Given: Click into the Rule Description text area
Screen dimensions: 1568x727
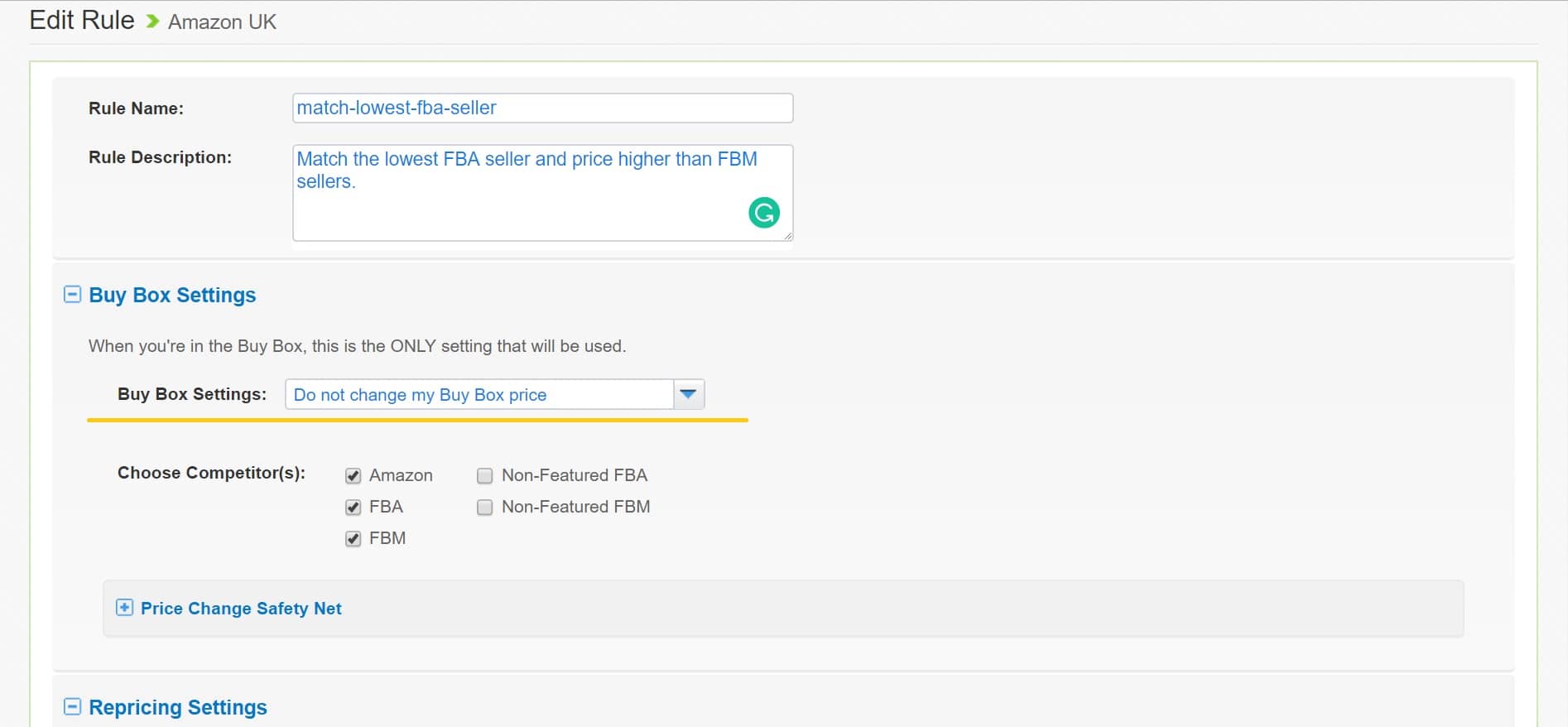Looking at the screenshot, I should coord(542,193).
